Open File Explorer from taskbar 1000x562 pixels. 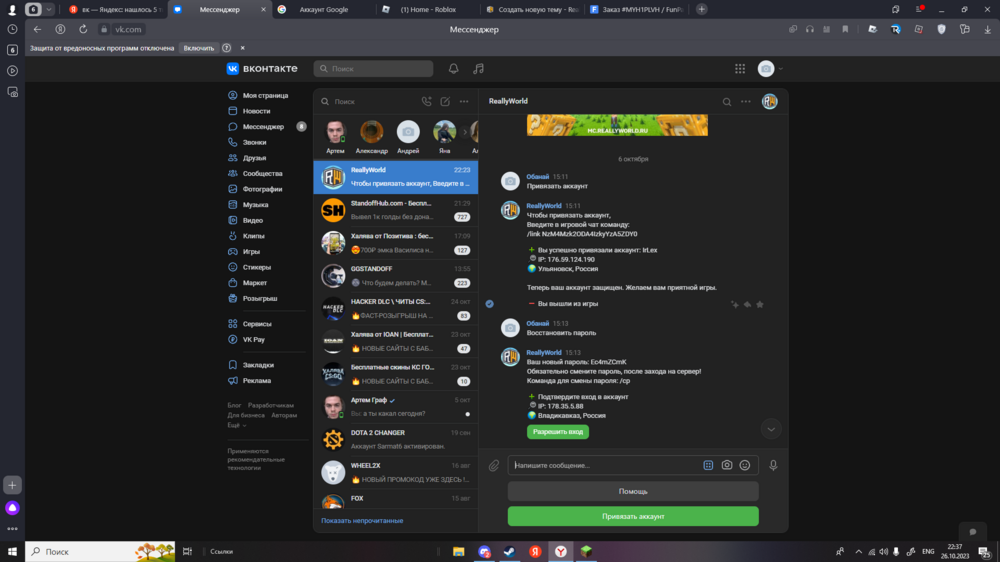click(459, 551)
